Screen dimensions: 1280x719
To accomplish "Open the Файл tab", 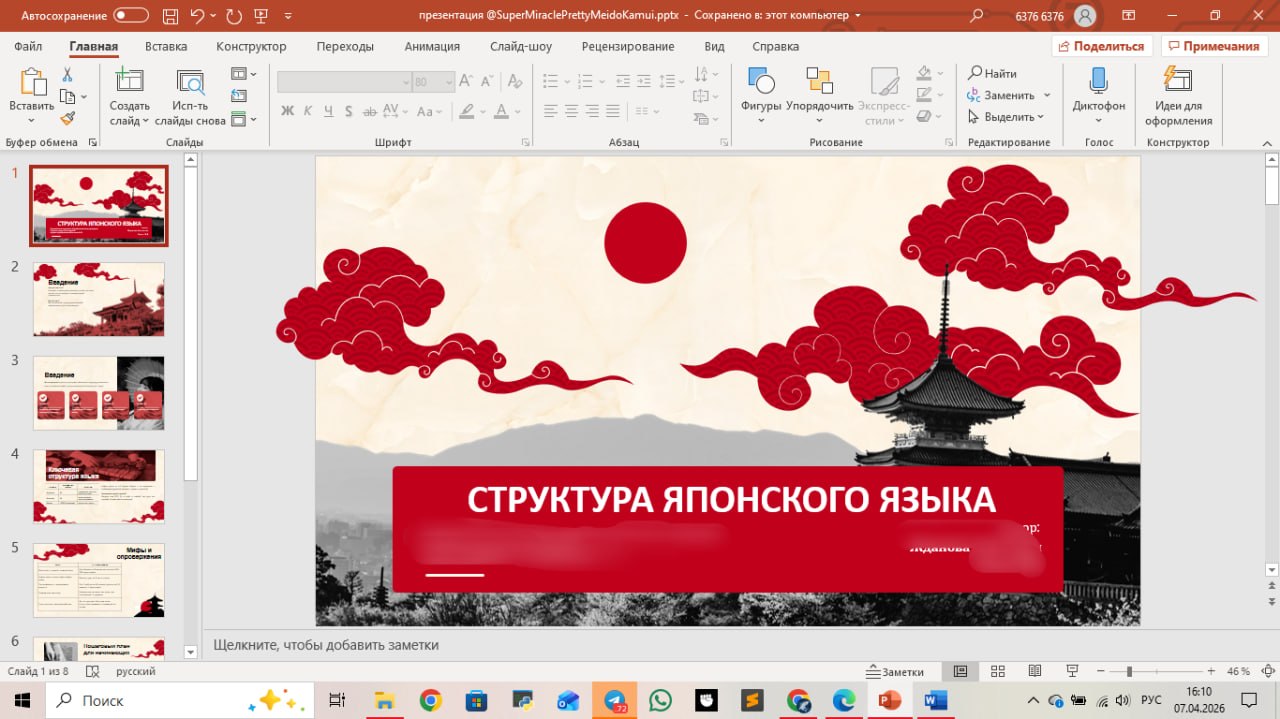I will click(28, 47).
